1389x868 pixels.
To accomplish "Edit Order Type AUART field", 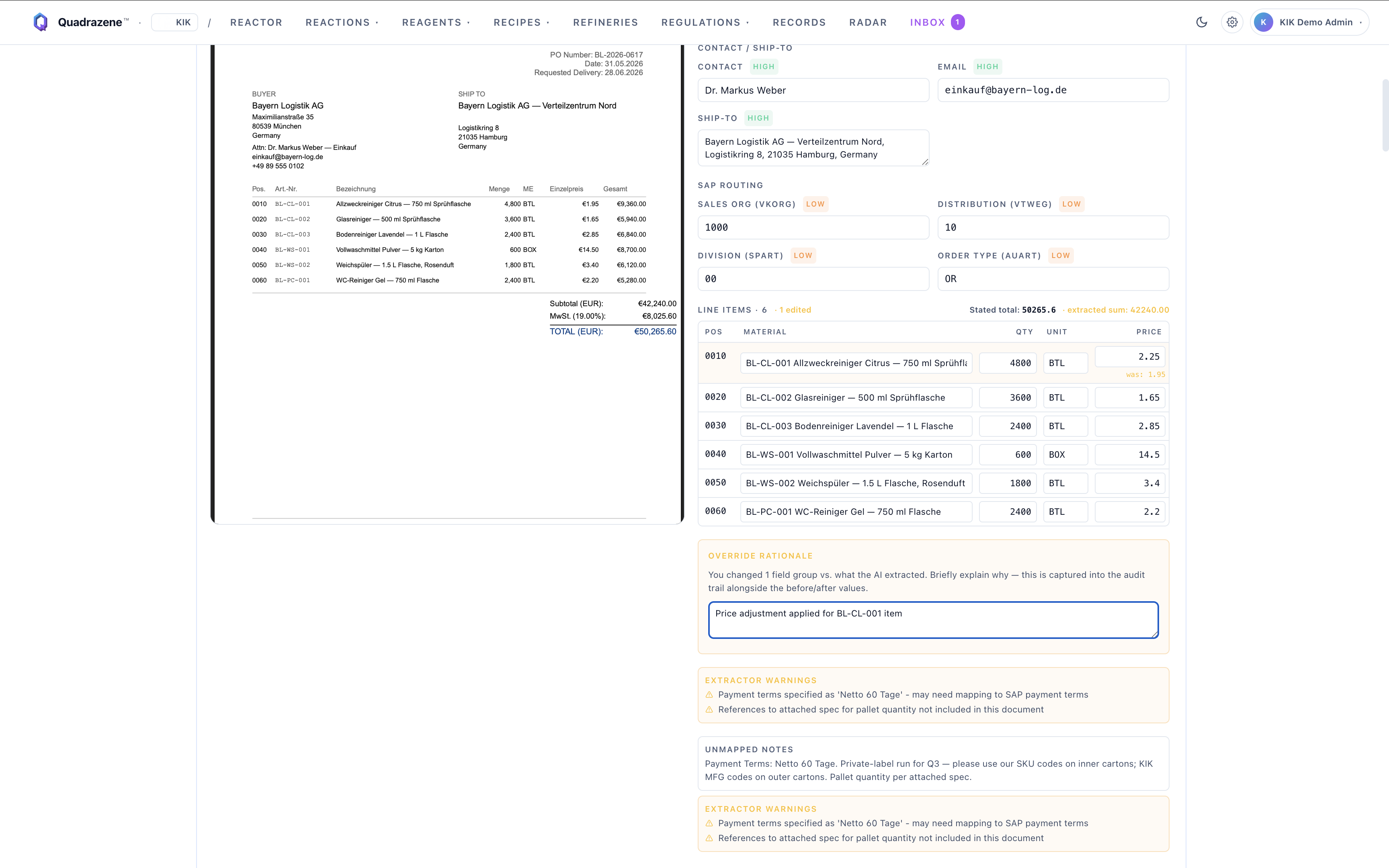I will click(x=1053, y=279).
